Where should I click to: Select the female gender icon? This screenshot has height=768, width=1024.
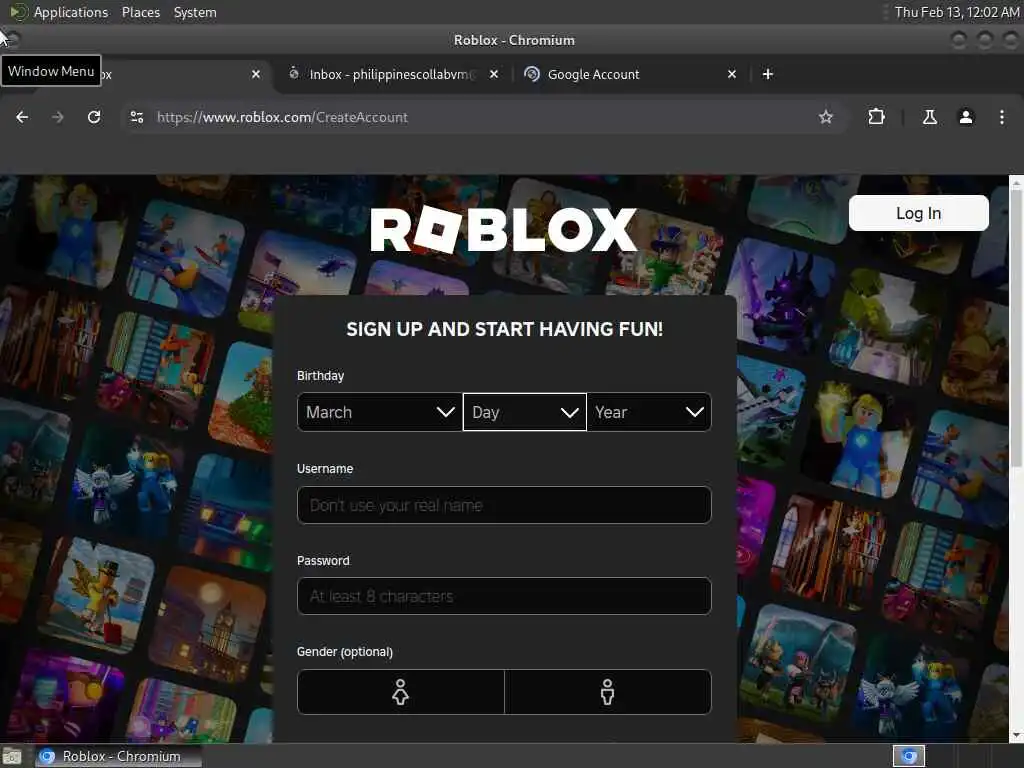click(x=400, y=692)
